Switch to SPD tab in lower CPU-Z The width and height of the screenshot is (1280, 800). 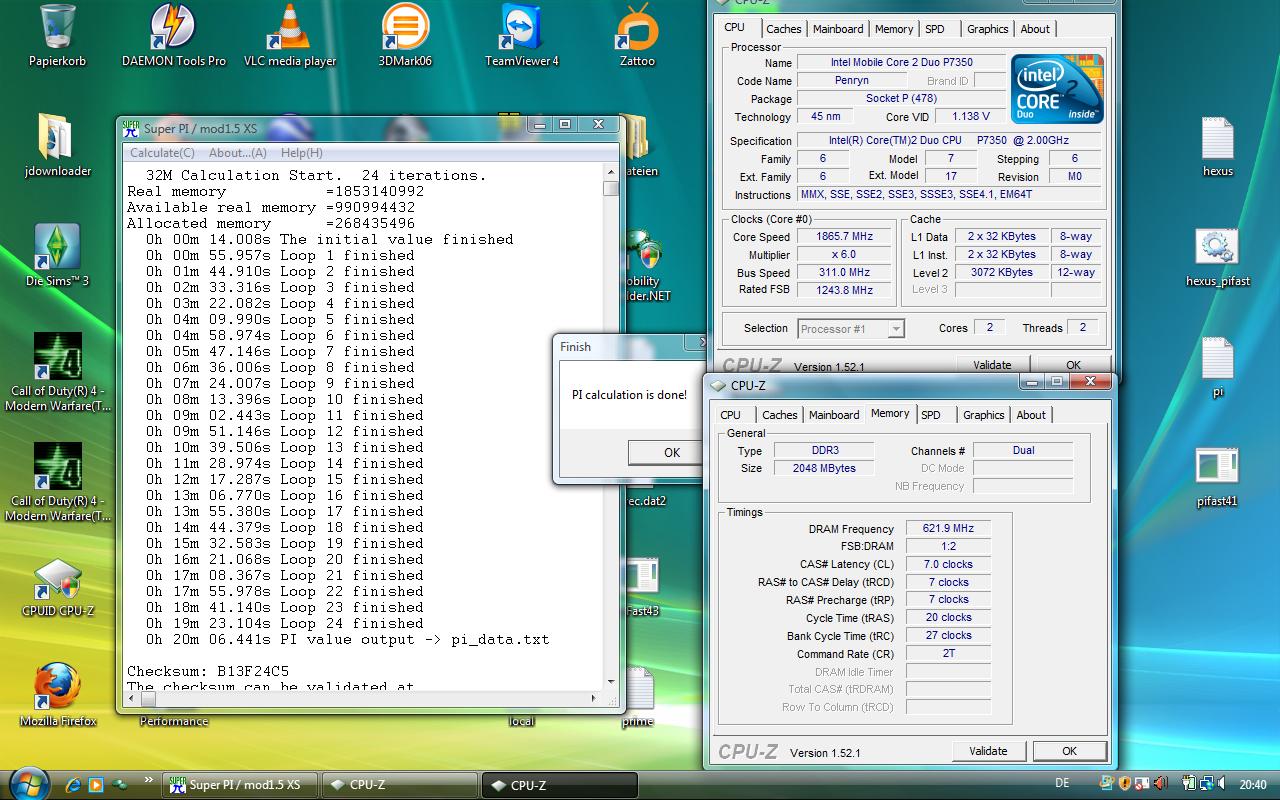(x=931, y=415)
